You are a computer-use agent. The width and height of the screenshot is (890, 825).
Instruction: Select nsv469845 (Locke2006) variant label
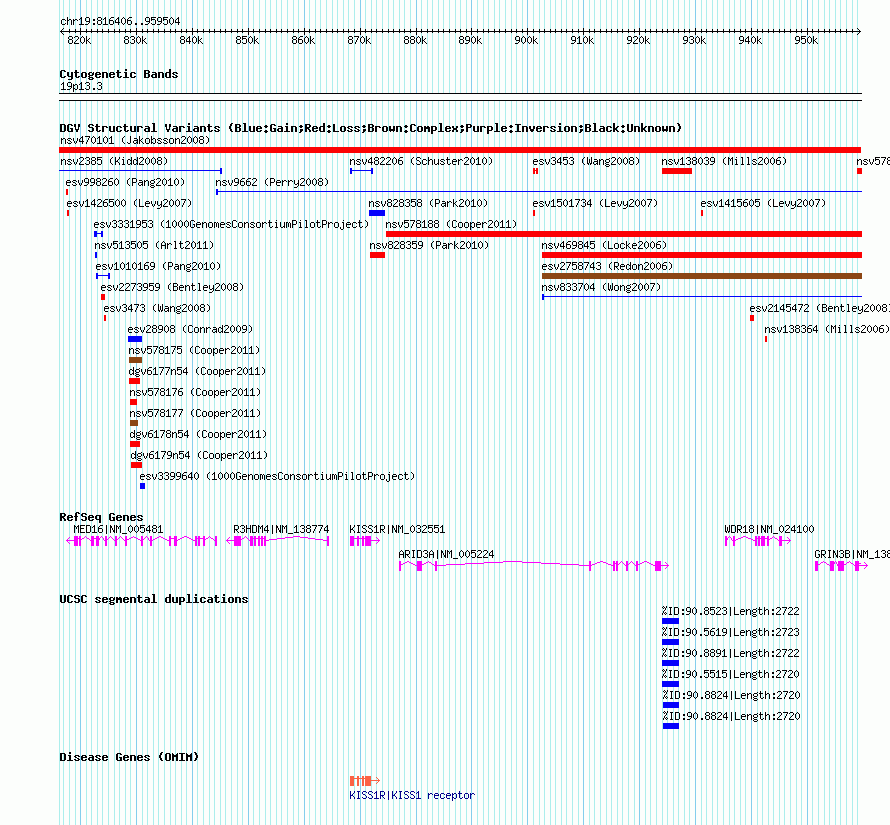click(604, 245)
